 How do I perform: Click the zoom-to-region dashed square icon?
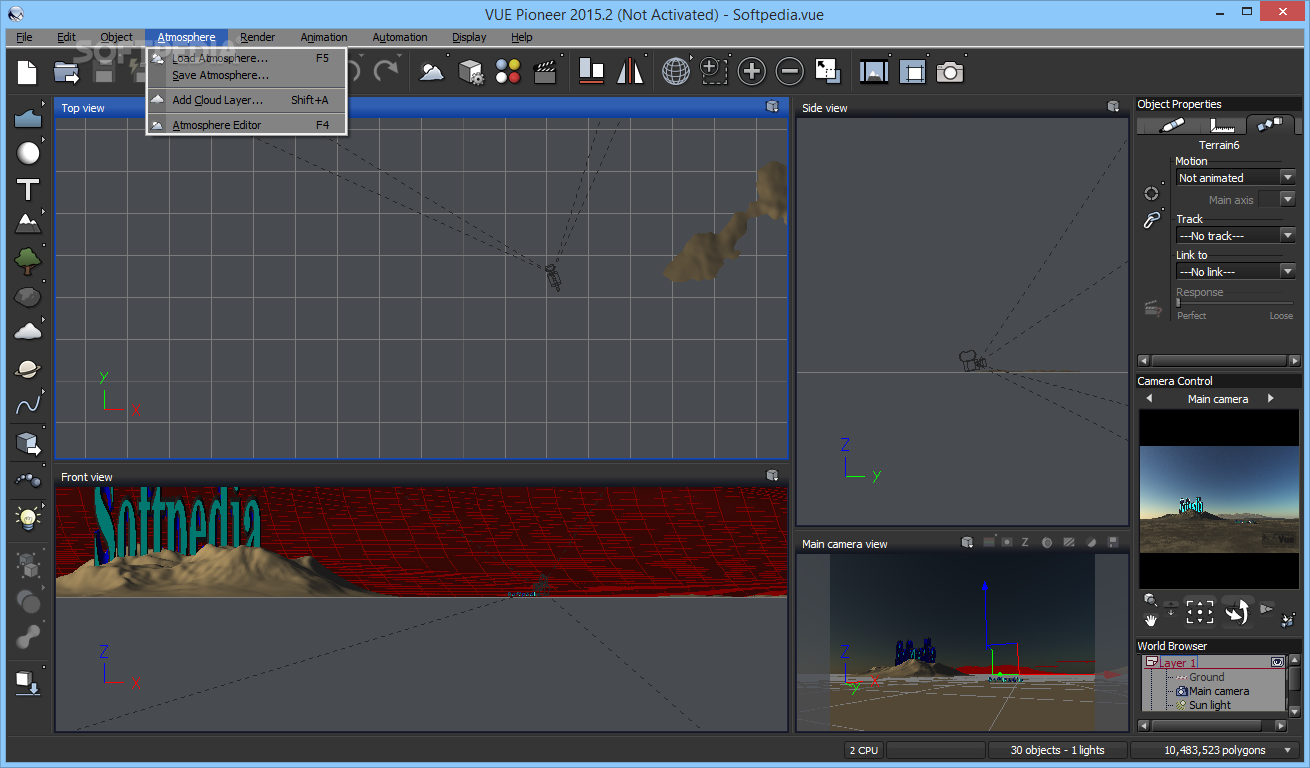pyautogui.click(x=713, y=71)
